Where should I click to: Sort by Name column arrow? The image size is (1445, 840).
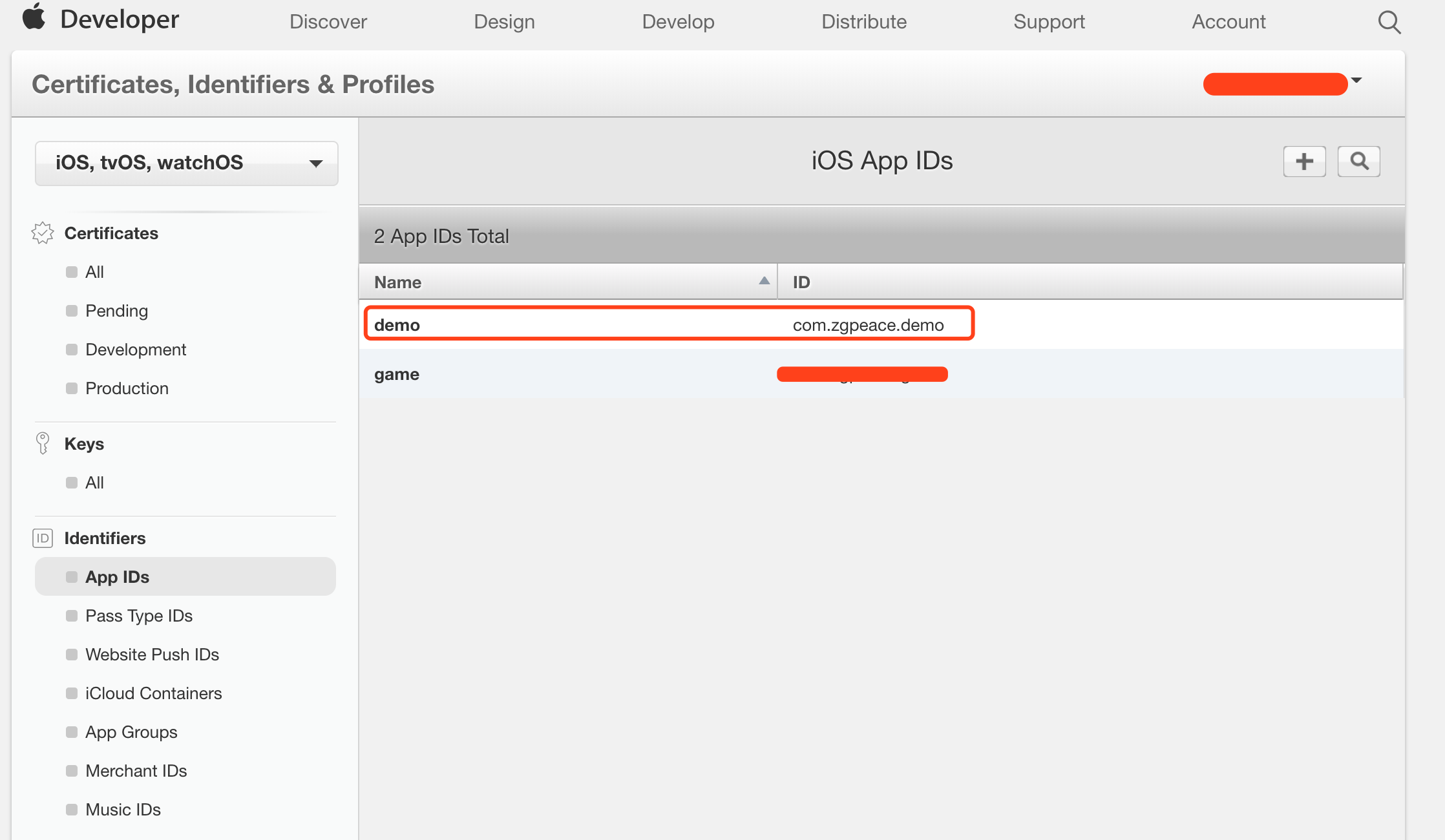[x=764, y=281]
